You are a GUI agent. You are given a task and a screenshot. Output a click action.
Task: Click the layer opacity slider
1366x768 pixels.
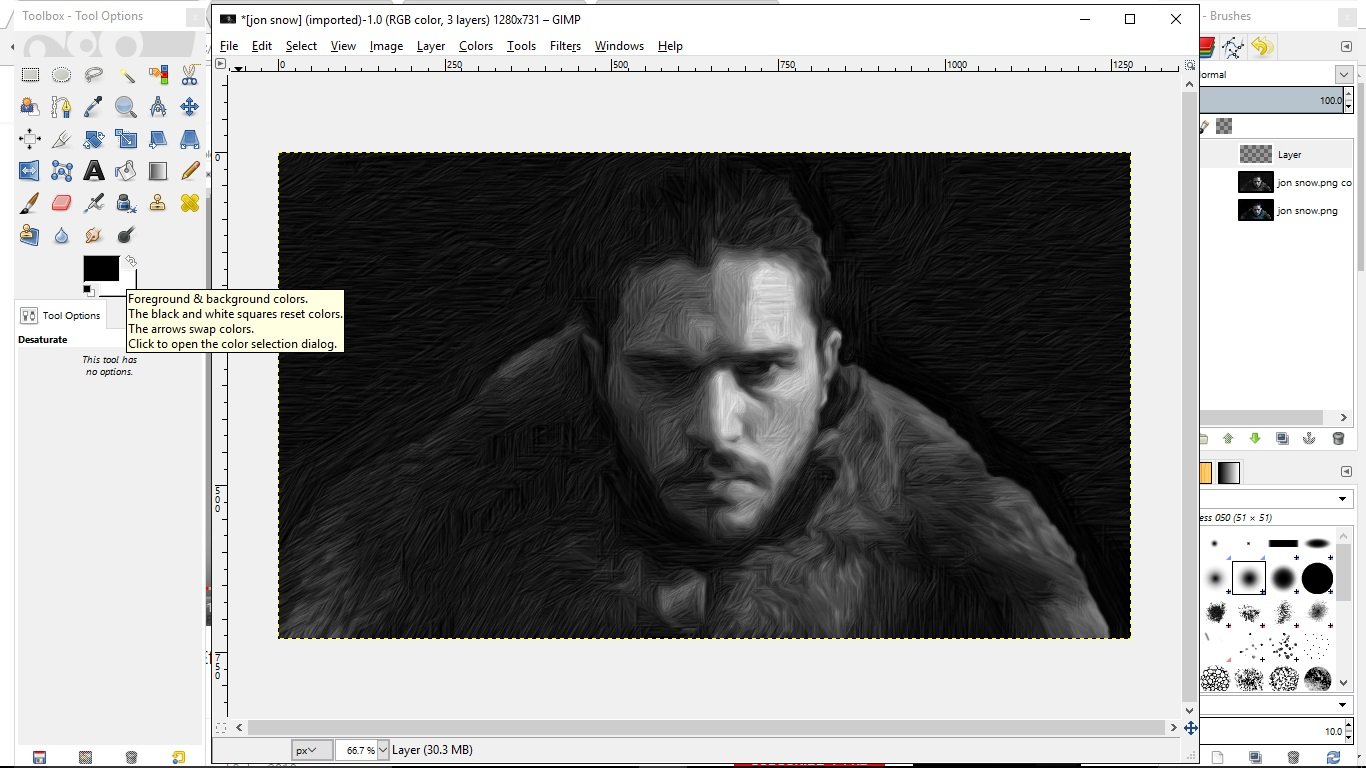tap(1270, 100)
